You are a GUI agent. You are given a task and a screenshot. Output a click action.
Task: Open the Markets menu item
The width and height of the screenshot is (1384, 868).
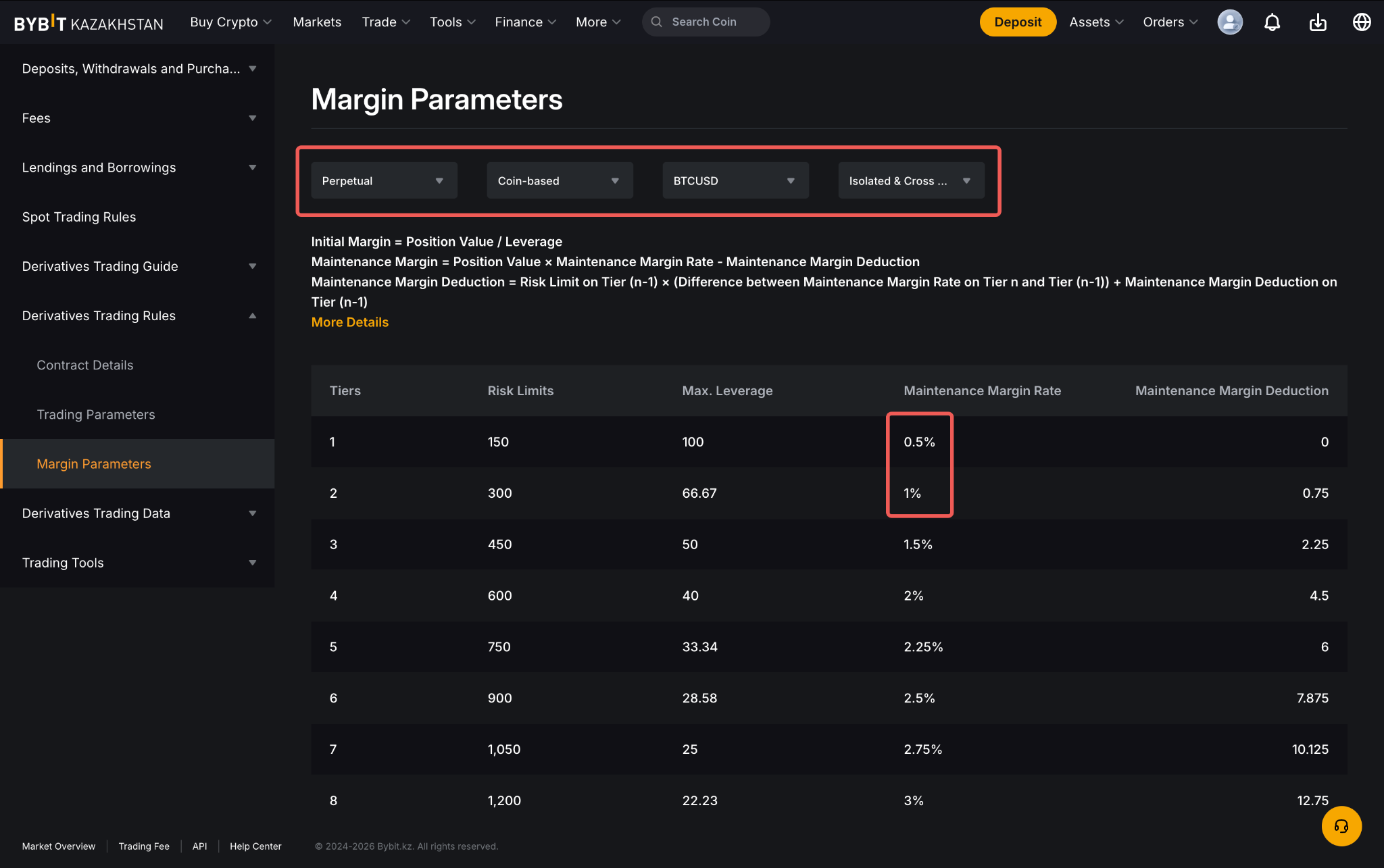[317, 22]
